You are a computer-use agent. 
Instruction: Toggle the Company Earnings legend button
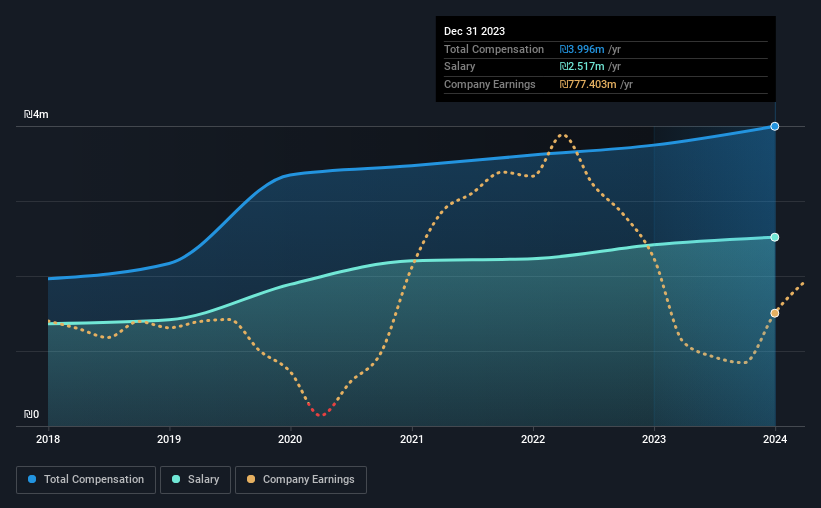point(301,480)
